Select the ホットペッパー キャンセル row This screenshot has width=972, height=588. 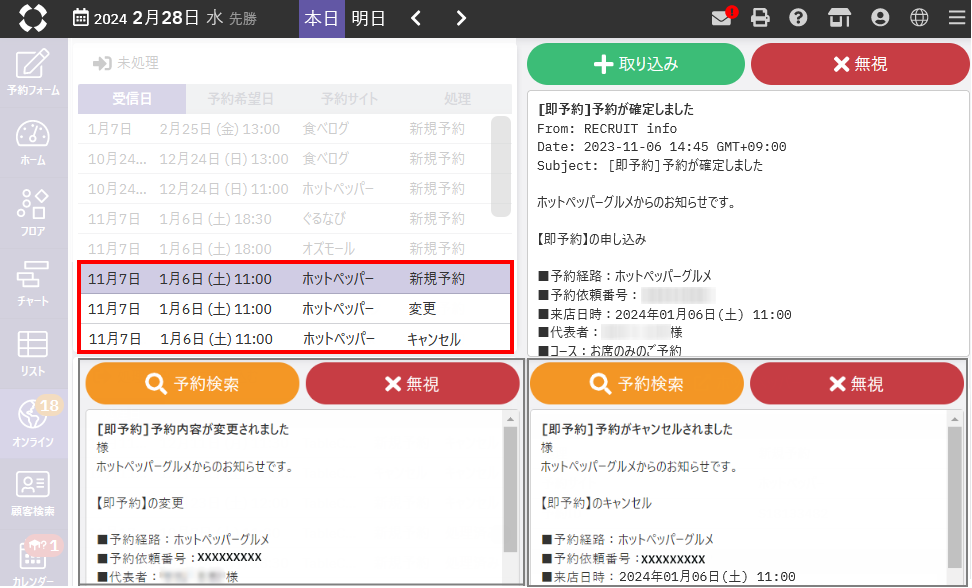(295, 339)
